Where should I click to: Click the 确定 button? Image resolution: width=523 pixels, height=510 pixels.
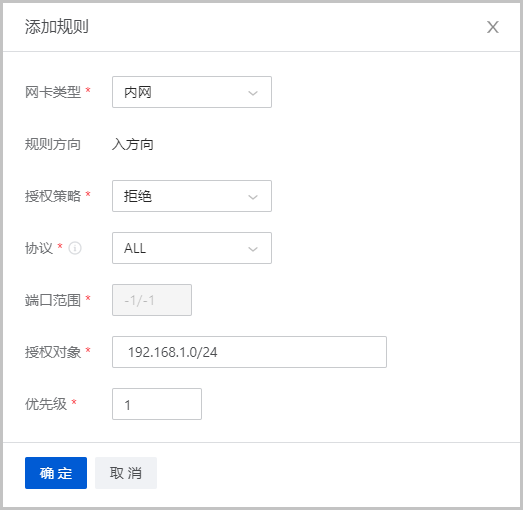pos(56,473)
